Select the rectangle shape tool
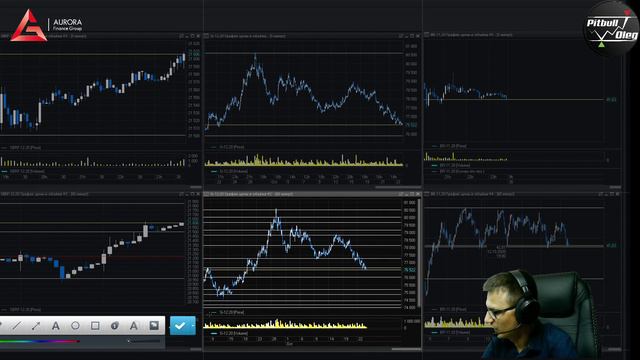The image size is (640, 360). coord(95,325)
